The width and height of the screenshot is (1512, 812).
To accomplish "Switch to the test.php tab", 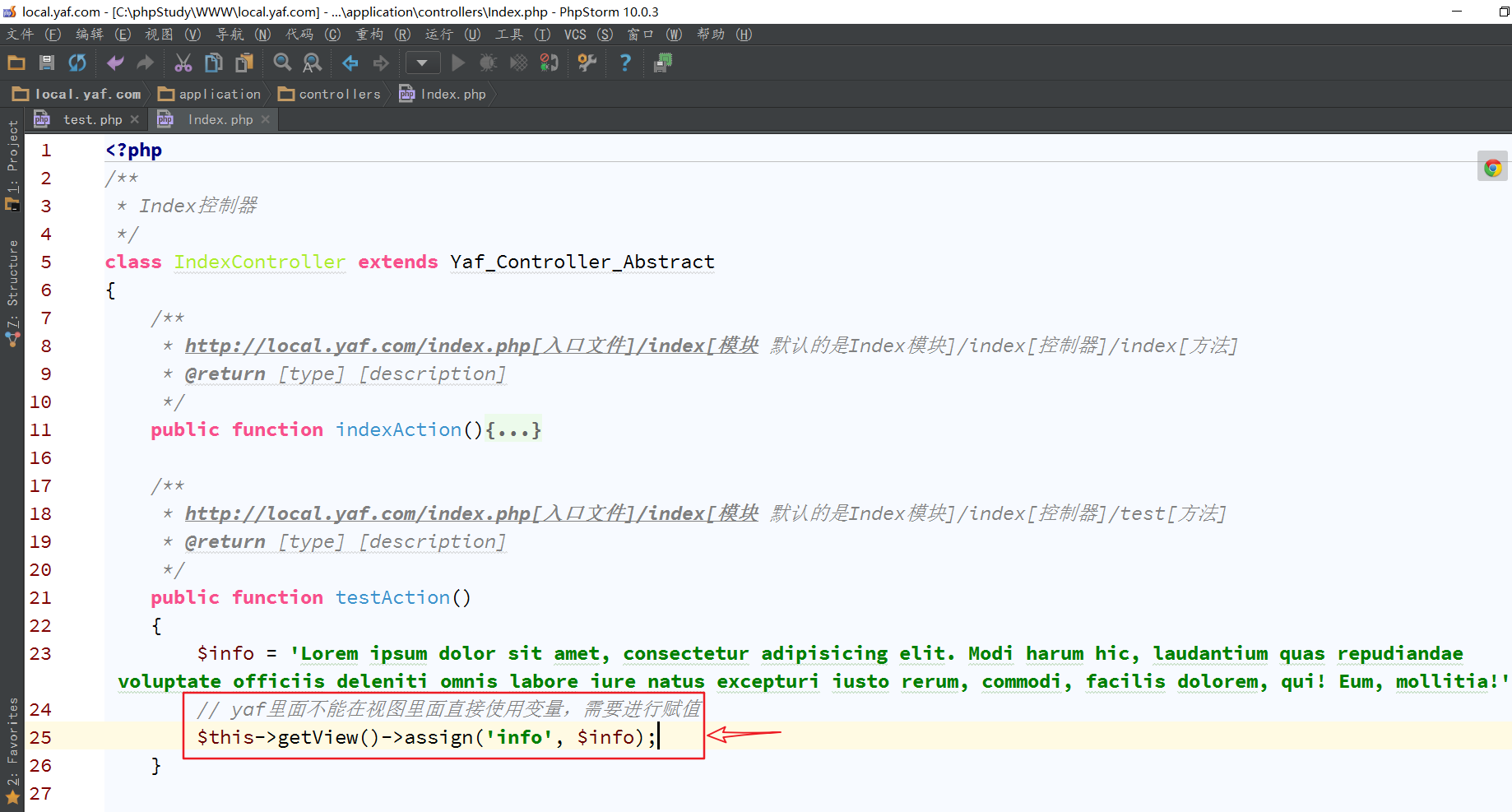I will tap(92, 120).
